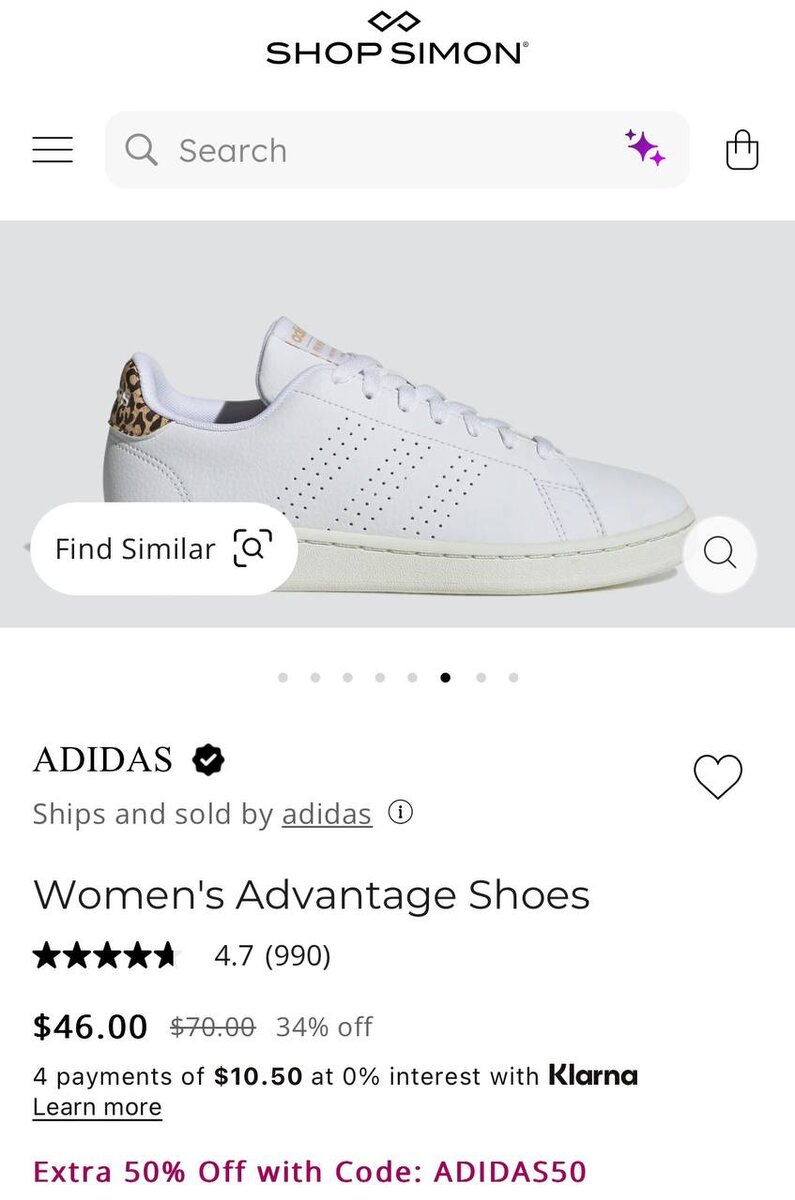Image resolution: width=795 pixels, height=1200 pixels.
Task: Toggle the wishlist heart for this shoe
Action: pyautogui.click(x=718, y=776)
